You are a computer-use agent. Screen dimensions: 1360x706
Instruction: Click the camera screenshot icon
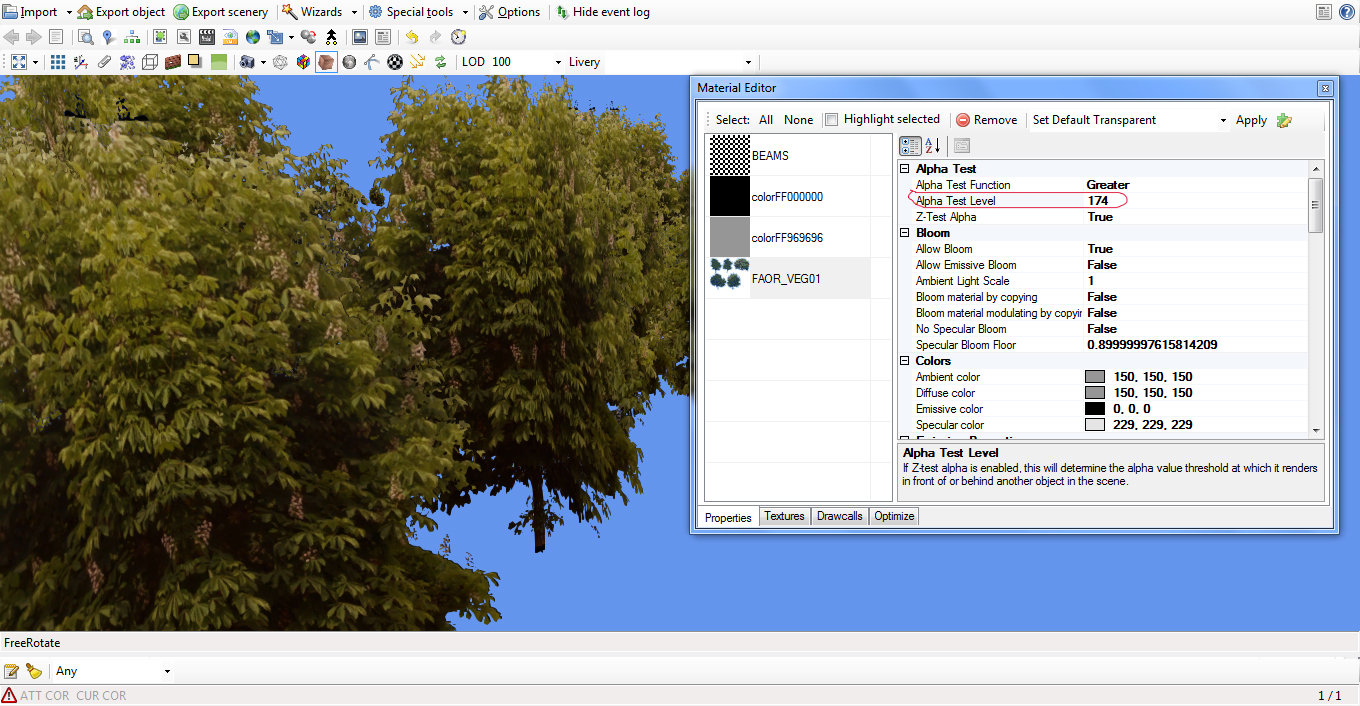point(247,62)
